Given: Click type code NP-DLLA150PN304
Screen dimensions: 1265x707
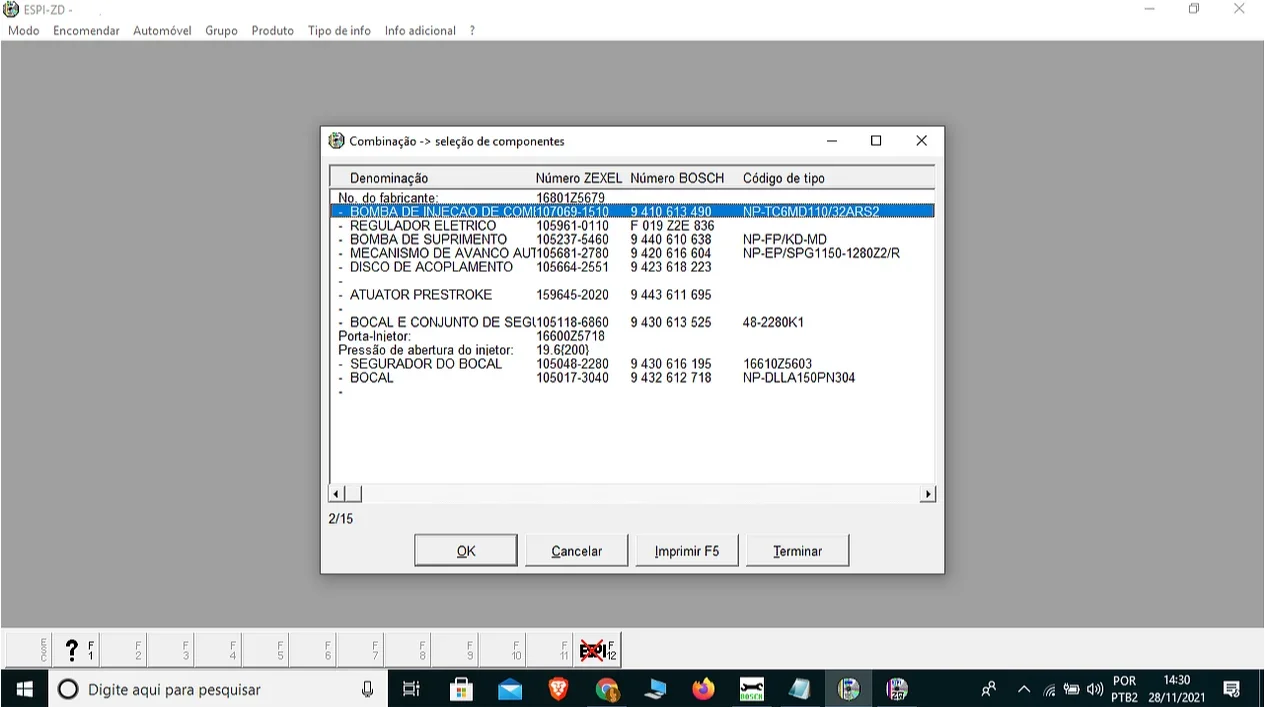Looking at the screenshot, I should point(799,378).
